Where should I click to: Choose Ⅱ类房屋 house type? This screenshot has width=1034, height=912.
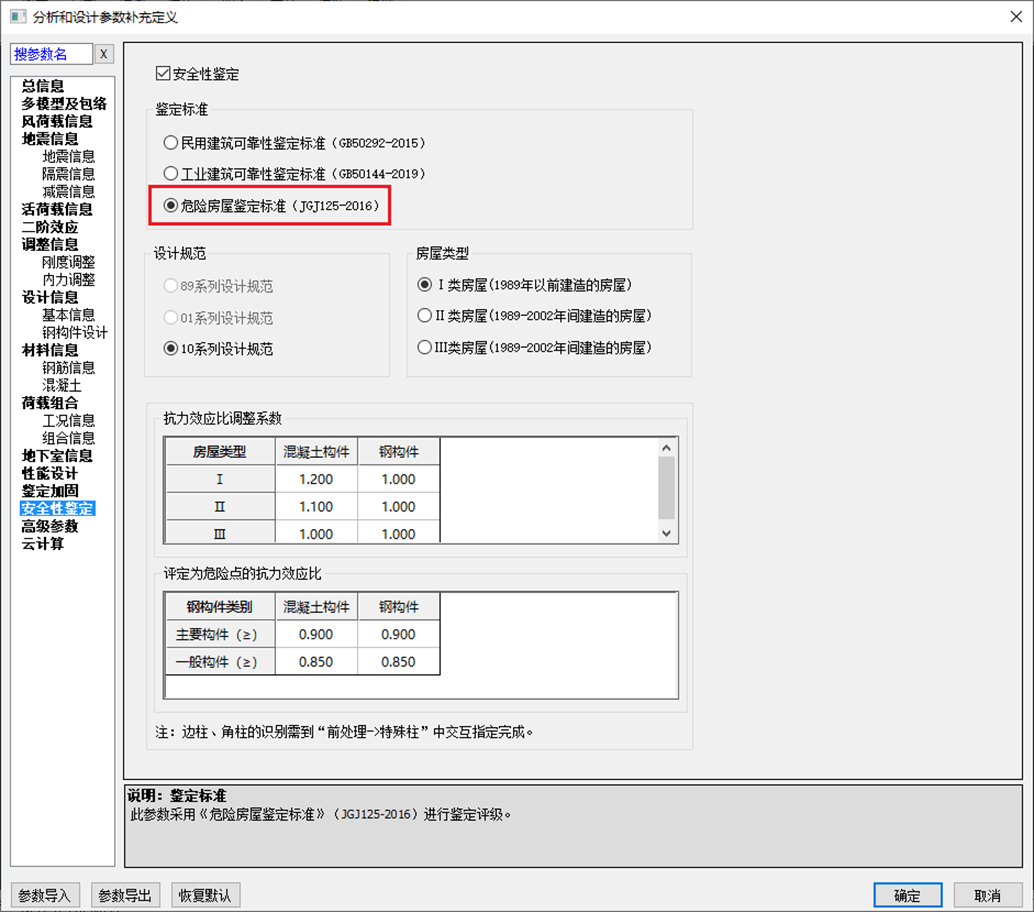(423, 316)
